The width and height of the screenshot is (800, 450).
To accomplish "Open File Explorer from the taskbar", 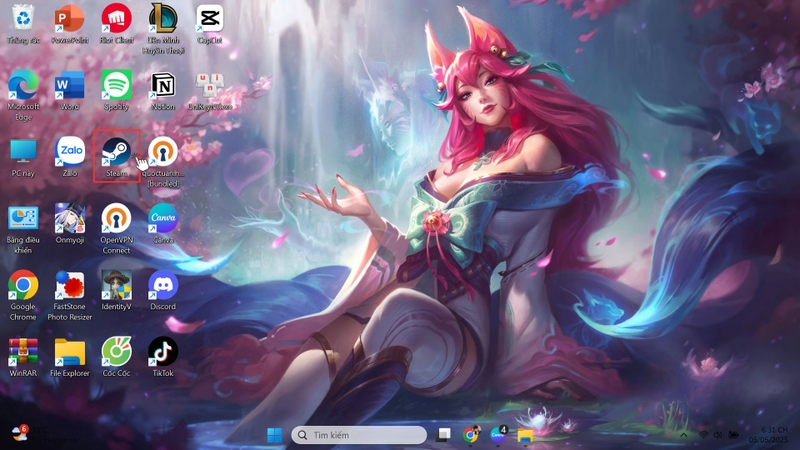I will pyautogui.click(x=525, y=435).
